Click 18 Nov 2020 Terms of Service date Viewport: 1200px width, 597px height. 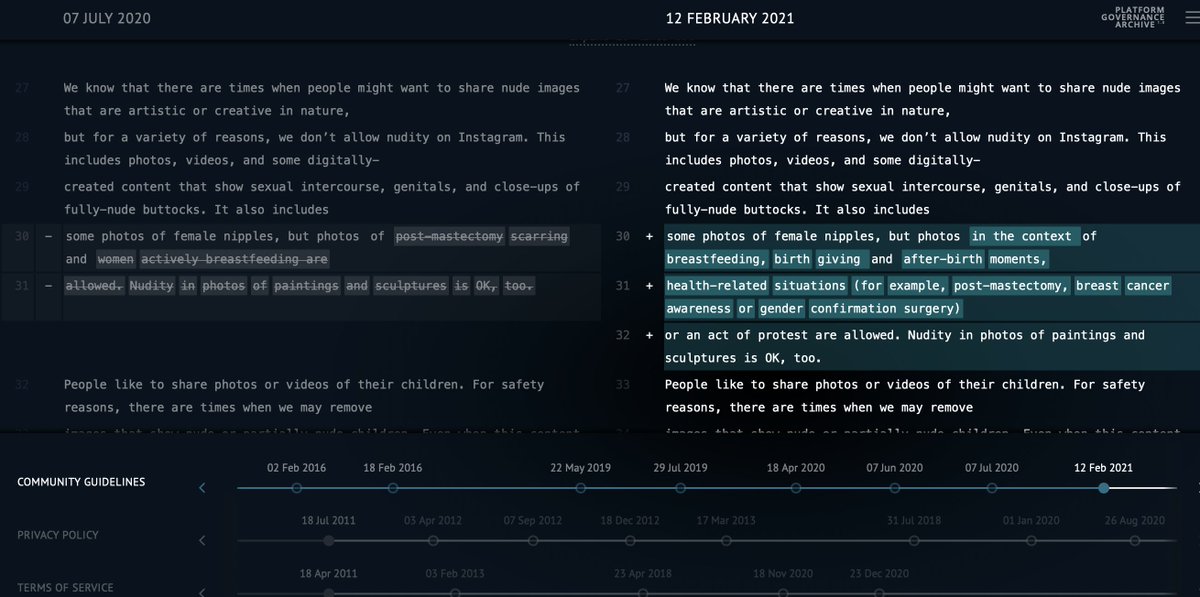(x=782, y=574)
